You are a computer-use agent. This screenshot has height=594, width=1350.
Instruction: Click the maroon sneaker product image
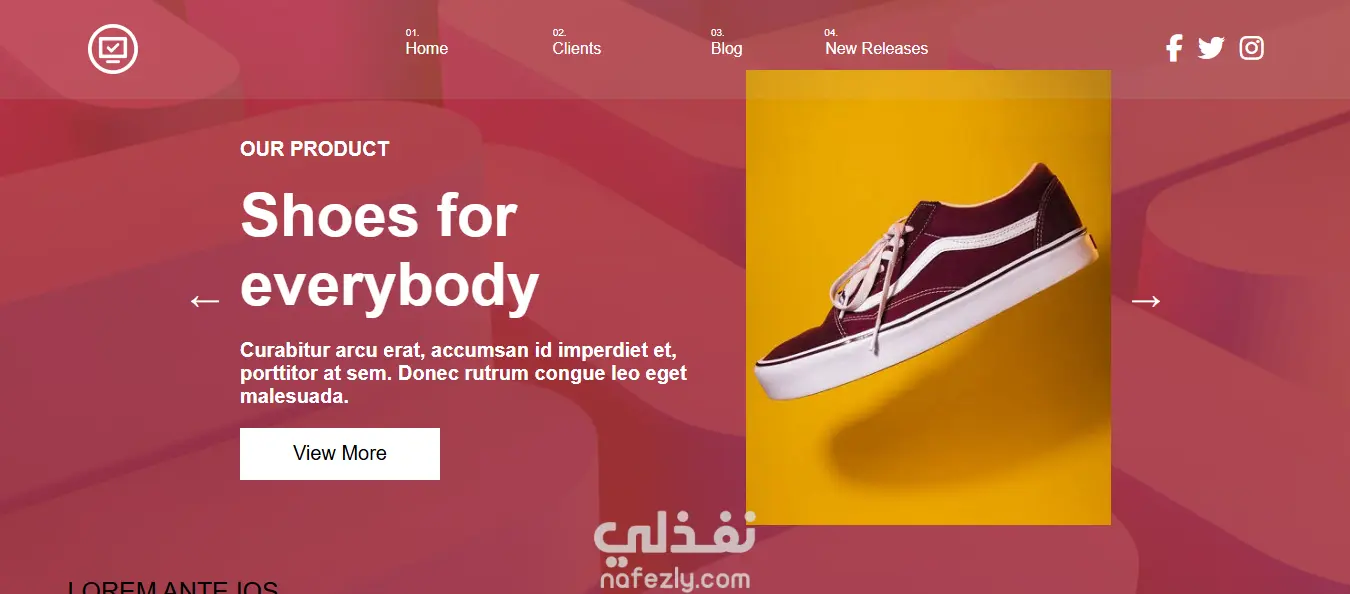click(x=928, y=297)
